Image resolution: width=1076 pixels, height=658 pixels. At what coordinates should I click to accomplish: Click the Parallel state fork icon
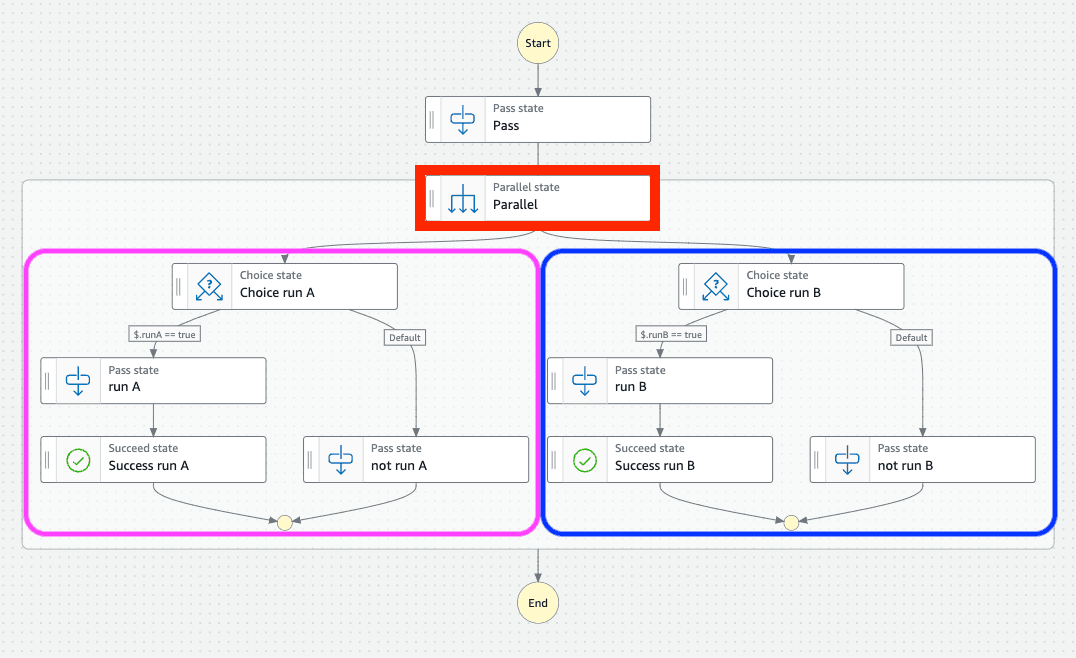point(462,198)
